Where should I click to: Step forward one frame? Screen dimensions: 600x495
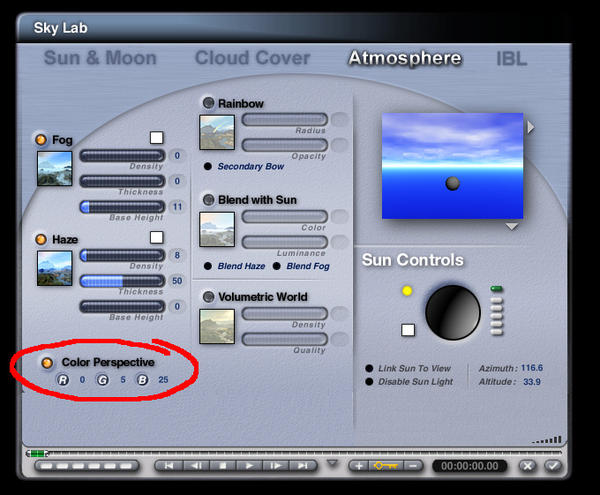pyautogui.click(x=276, y=466)
